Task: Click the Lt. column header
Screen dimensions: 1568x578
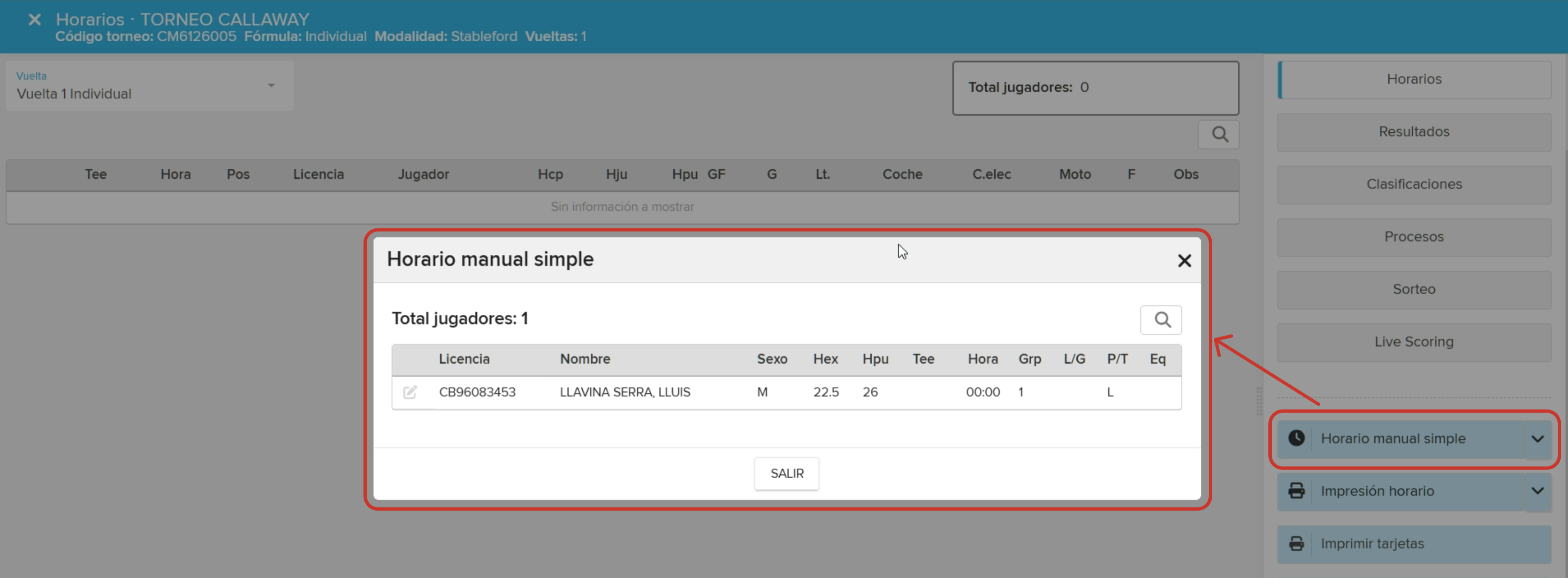Action: point(822,175)
